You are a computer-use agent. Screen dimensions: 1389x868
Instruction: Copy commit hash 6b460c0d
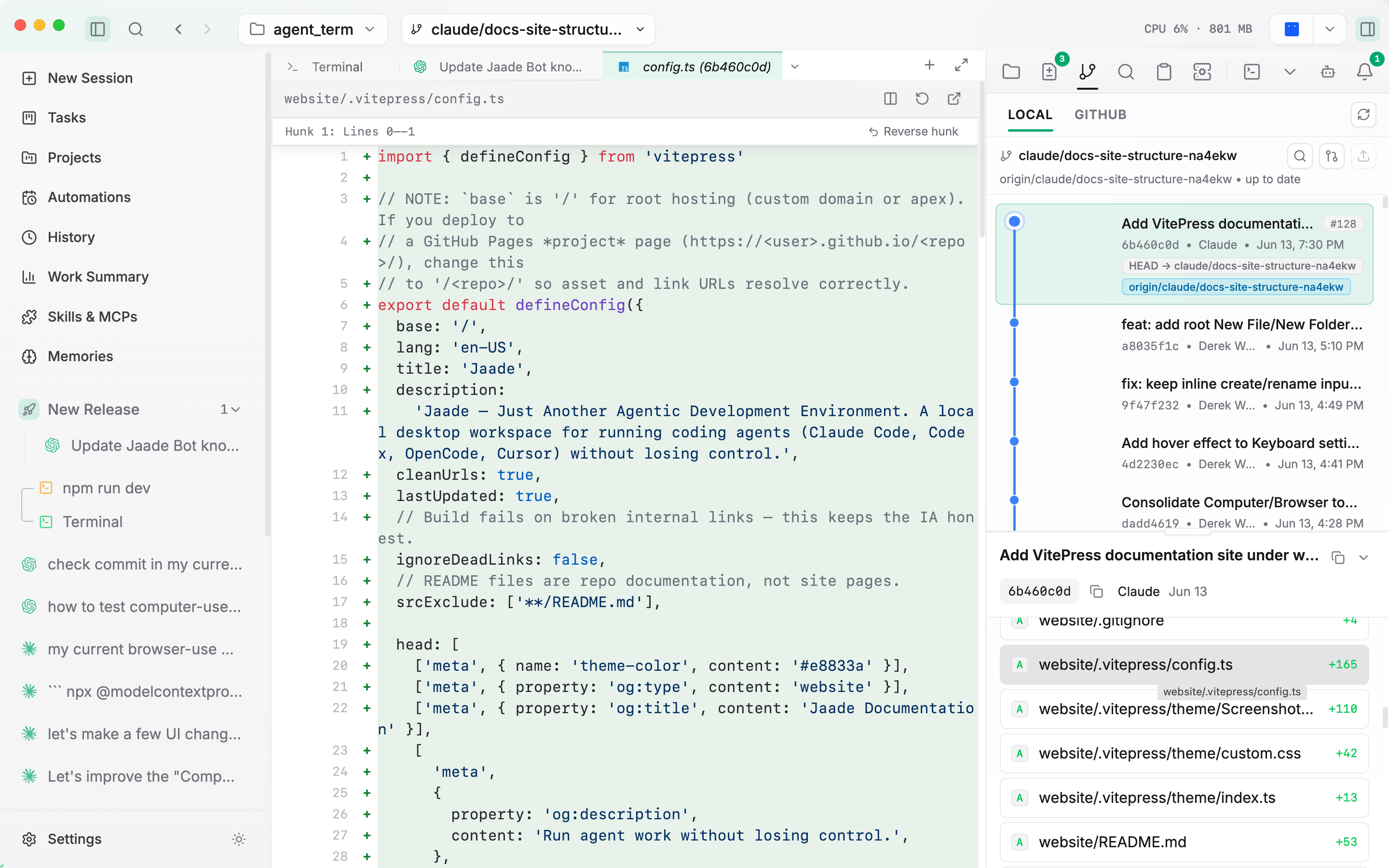1096,591
